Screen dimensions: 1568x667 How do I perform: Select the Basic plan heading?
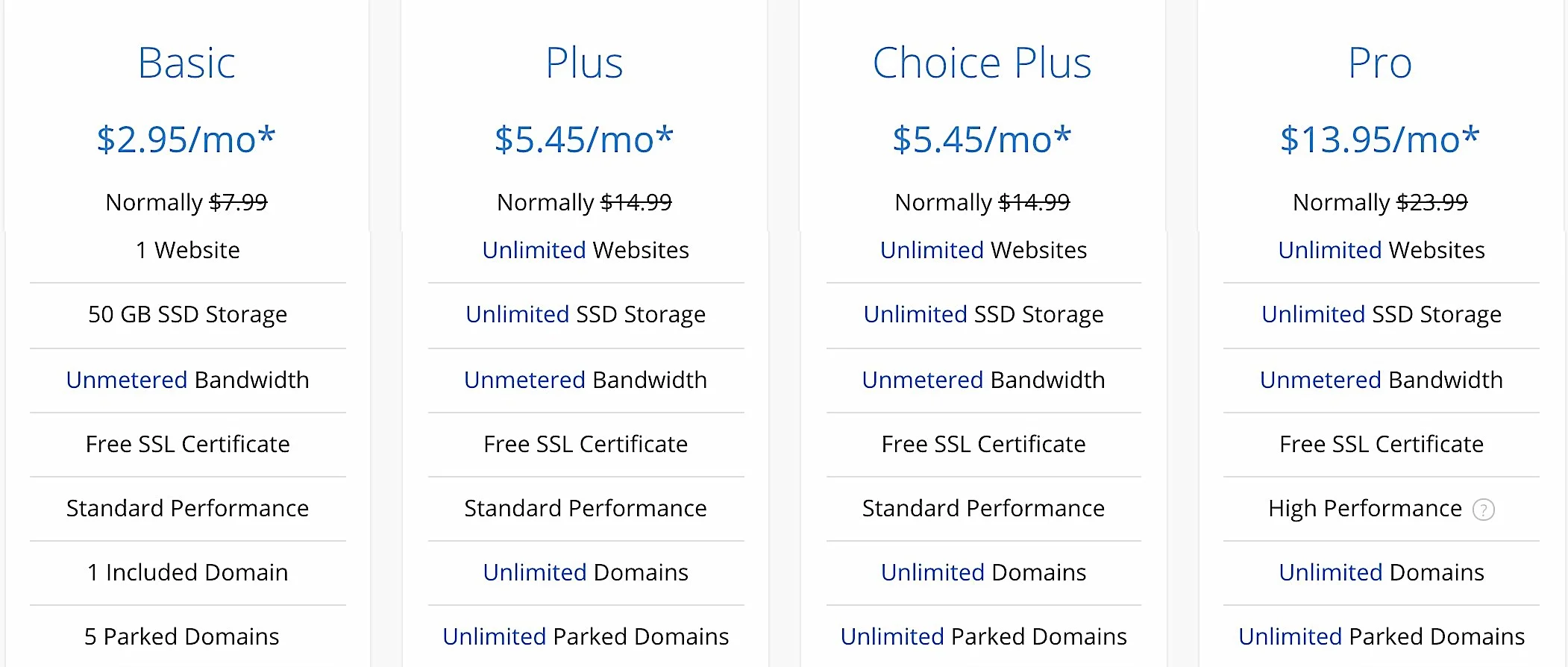pyautogui.click(x=186, y=63)
